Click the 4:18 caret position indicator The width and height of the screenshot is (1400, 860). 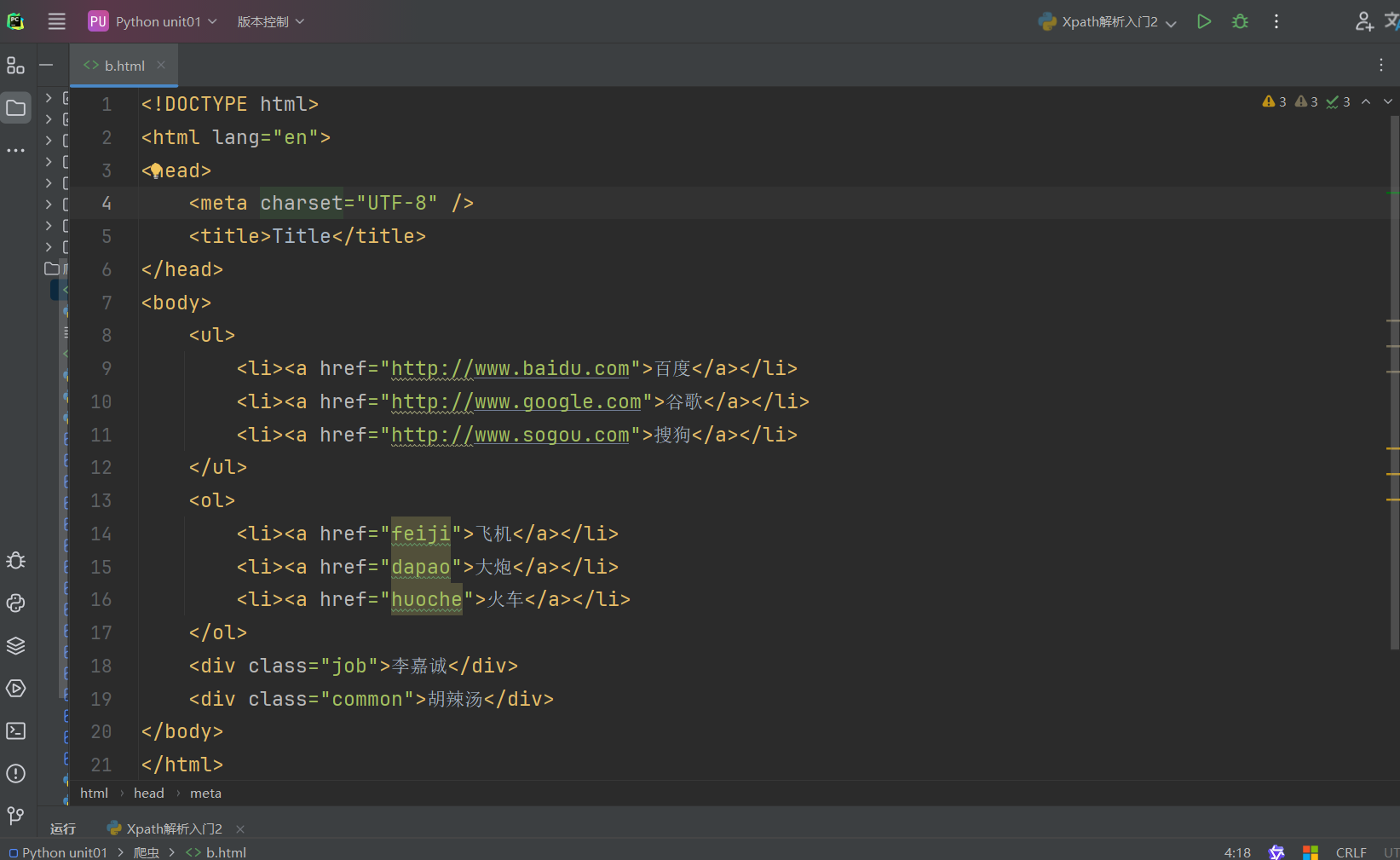(x=1237, y=852)
